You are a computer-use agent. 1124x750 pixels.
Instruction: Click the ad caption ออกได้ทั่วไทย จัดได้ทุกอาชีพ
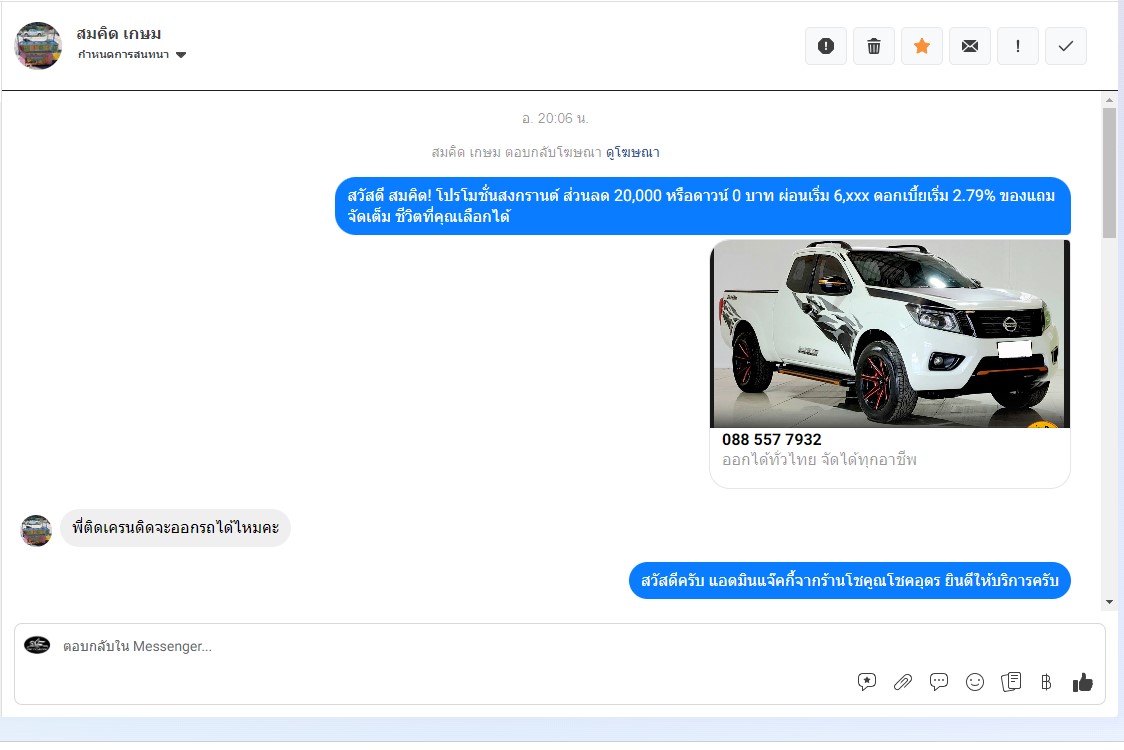pyautogui.click(x=819, y=460)
